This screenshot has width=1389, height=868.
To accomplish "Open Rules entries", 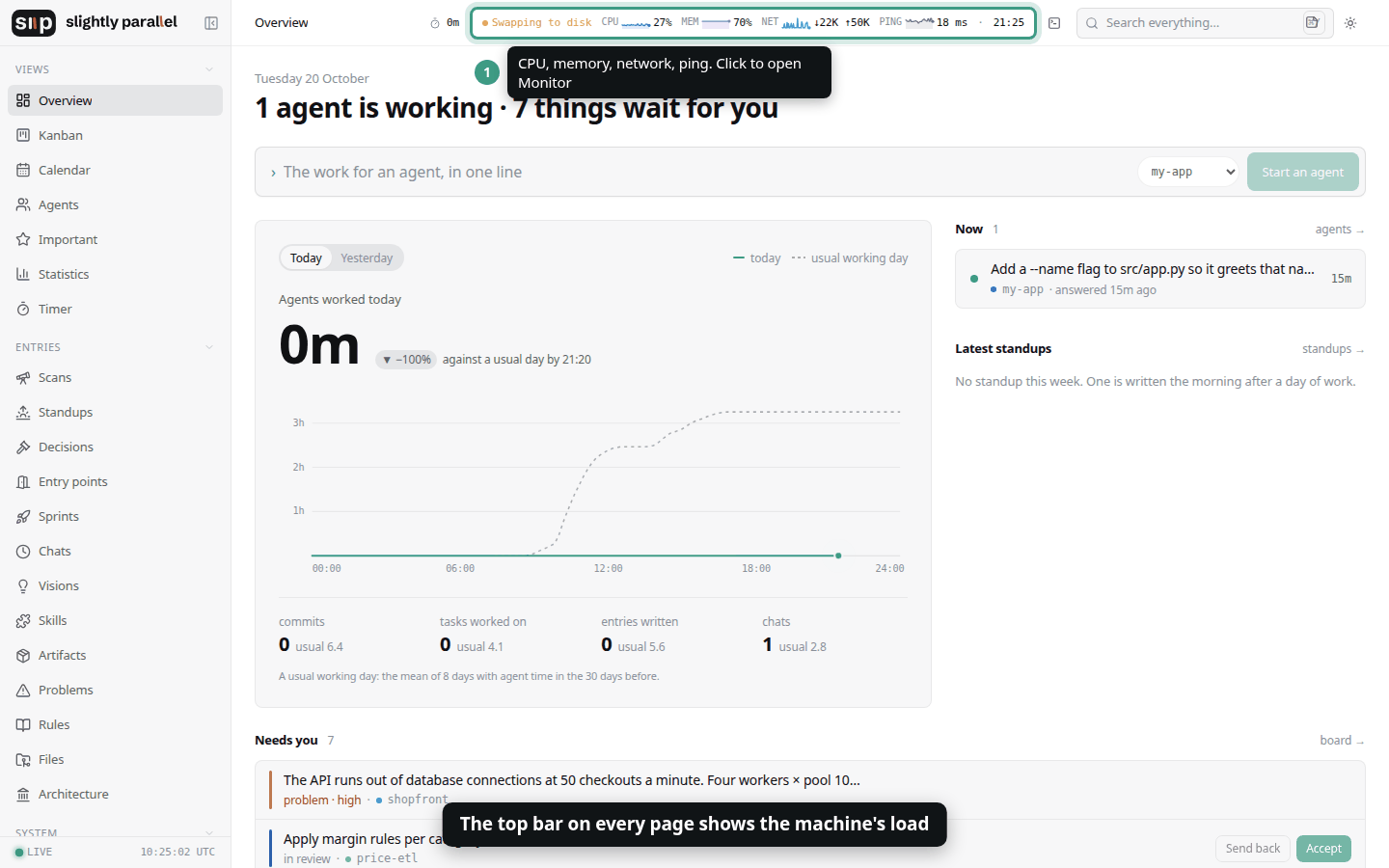I will coord(115,724).
